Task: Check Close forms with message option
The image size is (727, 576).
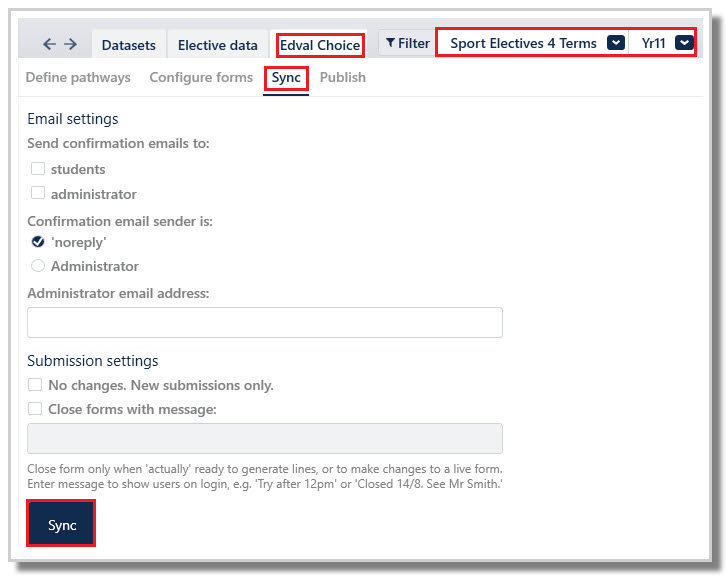Action: (x=35, y=409)
